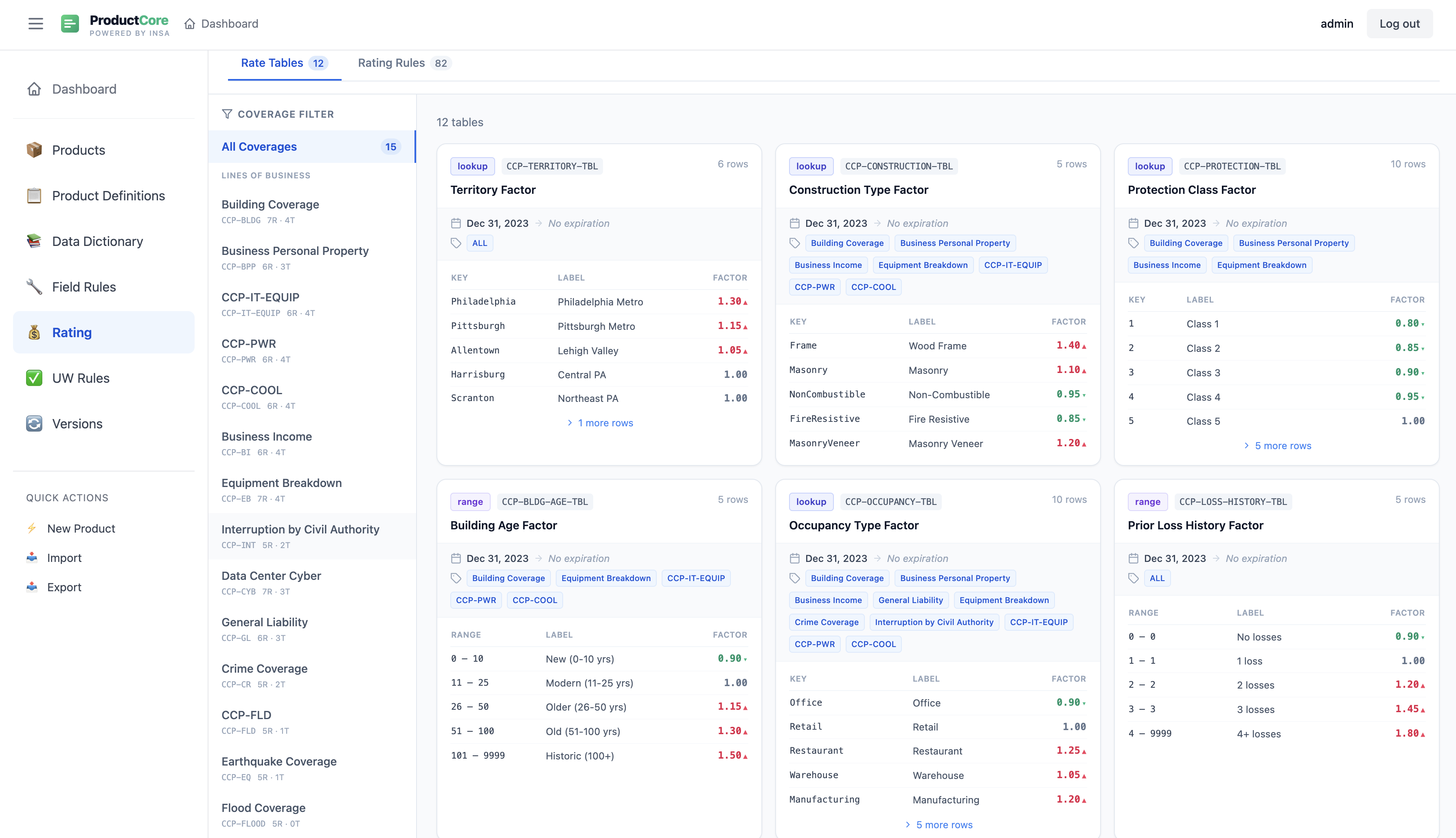Switch to the Rate Tables tab
The image size is (1456, 838).
(284, 63)
